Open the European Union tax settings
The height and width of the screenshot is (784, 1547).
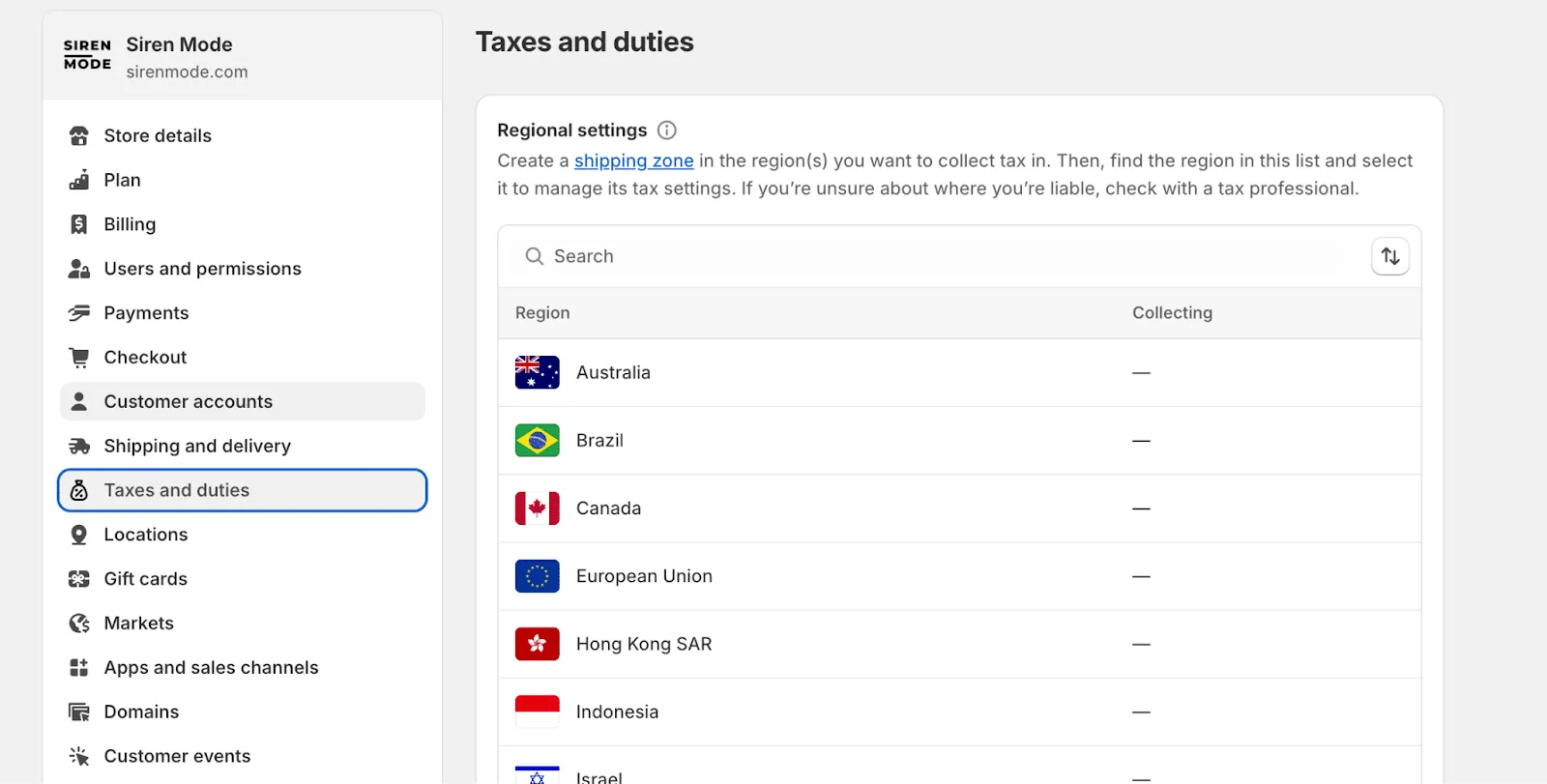(959, 576)
